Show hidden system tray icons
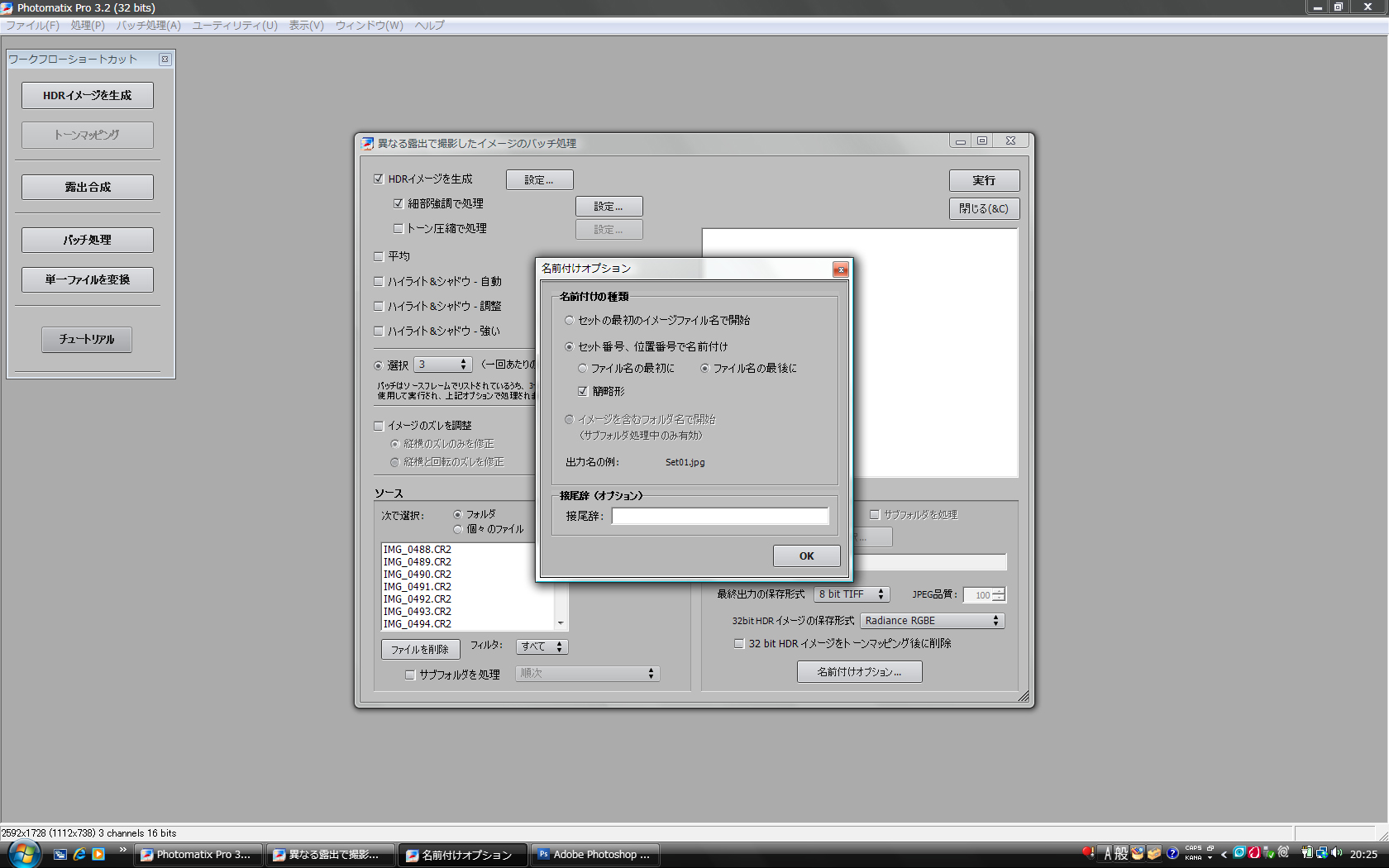The image size is (1389, 868). coord(1224,854)
